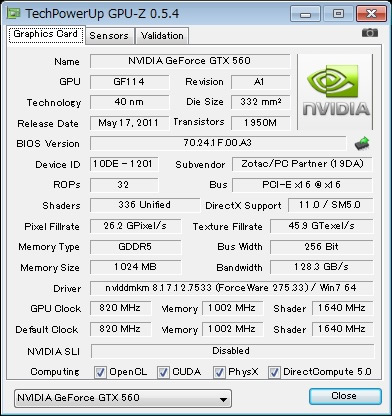Screen dimensions: 392x416
Task: Click the BIOS save chip icon
Action: click(x=362, y=143)
